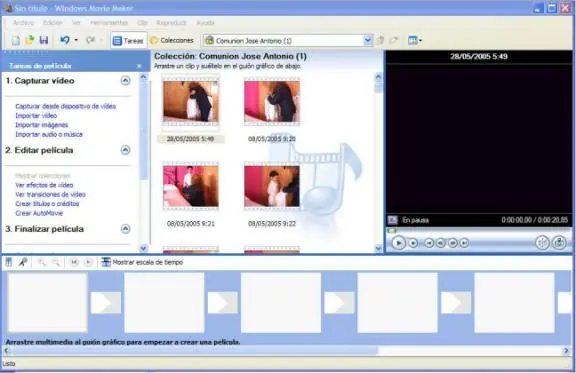This screenshot has height=373, width=576.
Task: Click the storyboard scroll-right arrow
Action: [x=566, y=351]
